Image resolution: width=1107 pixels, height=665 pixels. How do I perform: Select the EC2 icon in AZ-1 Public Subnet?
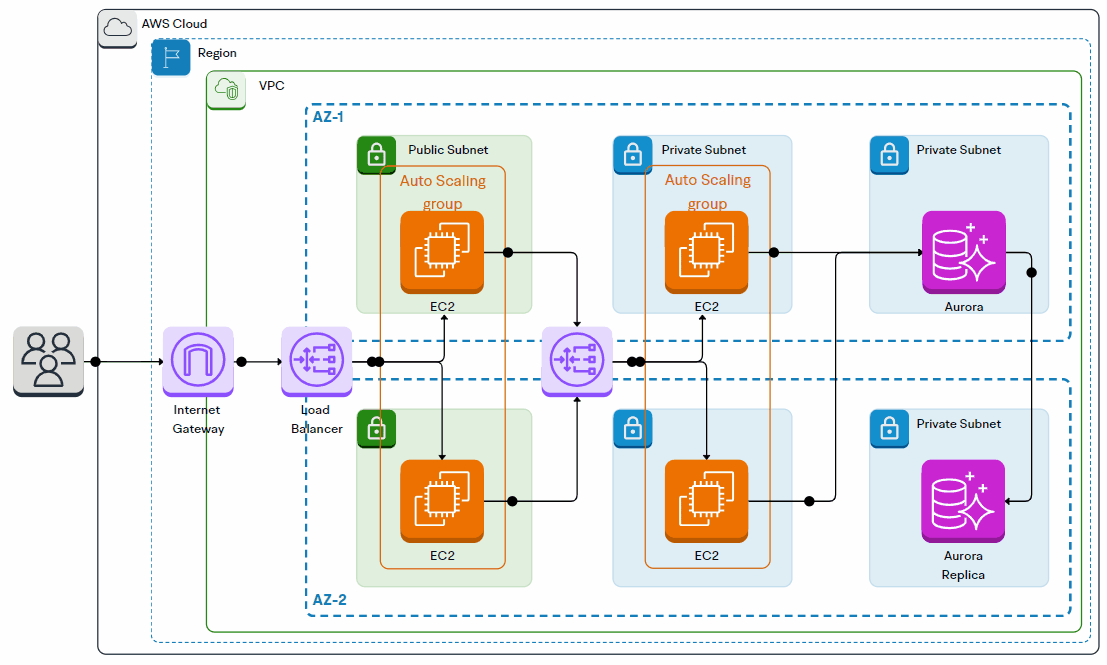pyautogui.click(x=441, y=253)
